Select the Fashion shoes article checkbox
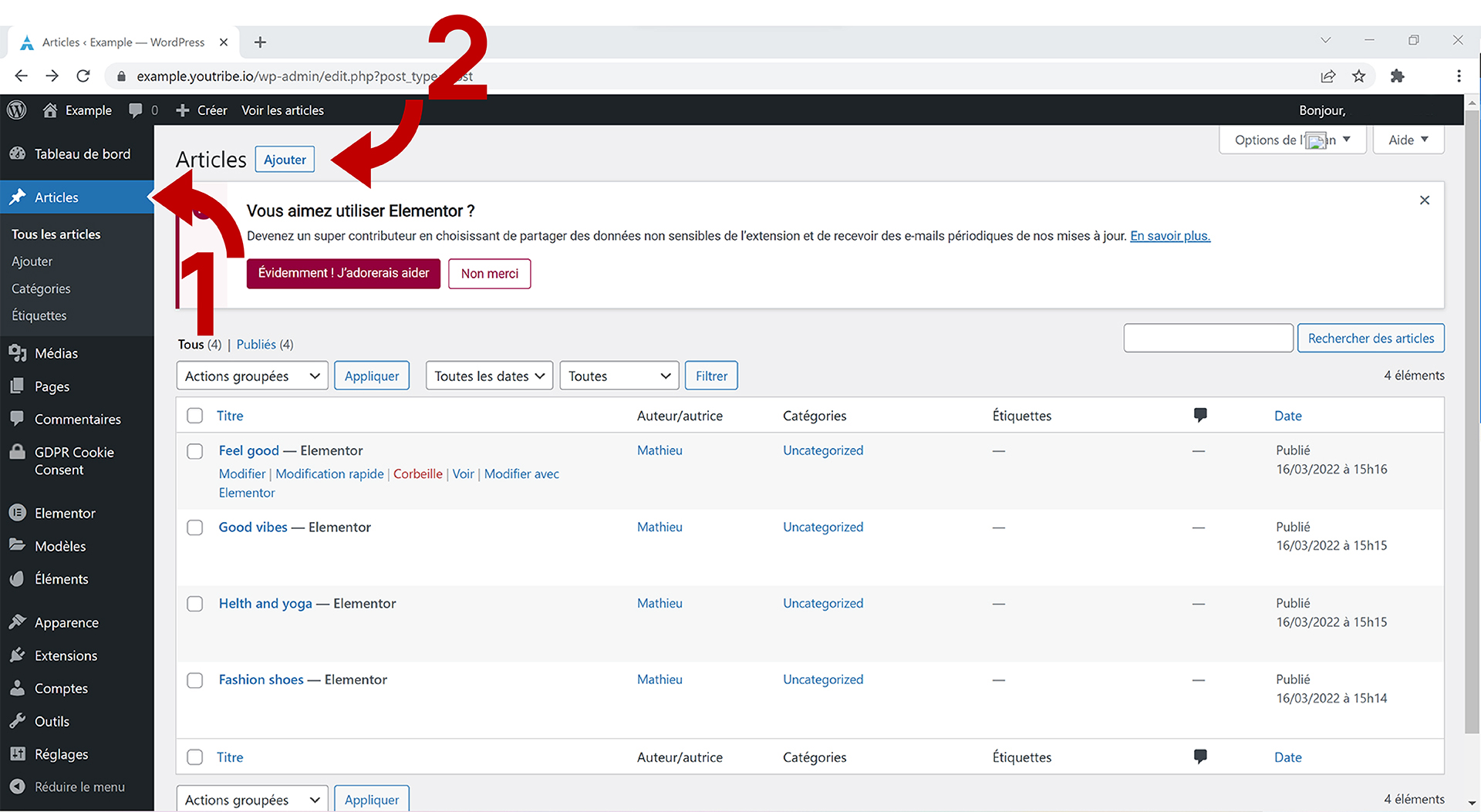The height and width of the screenshot is (812, 1481). click(x=195, y=680)
